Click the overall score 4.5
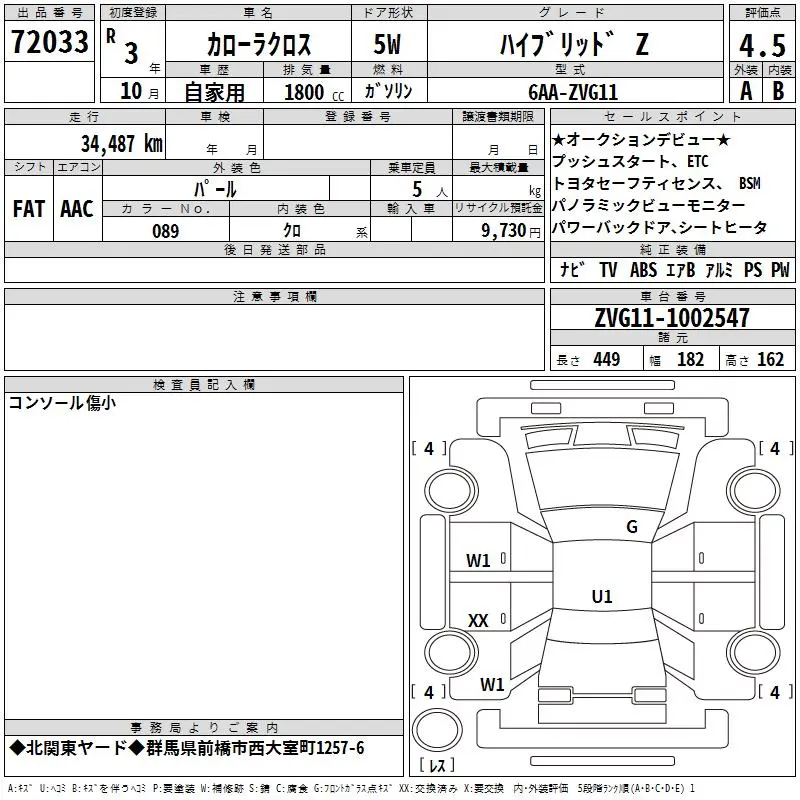Viewport: 800px width, 800px height. (762, 46)
